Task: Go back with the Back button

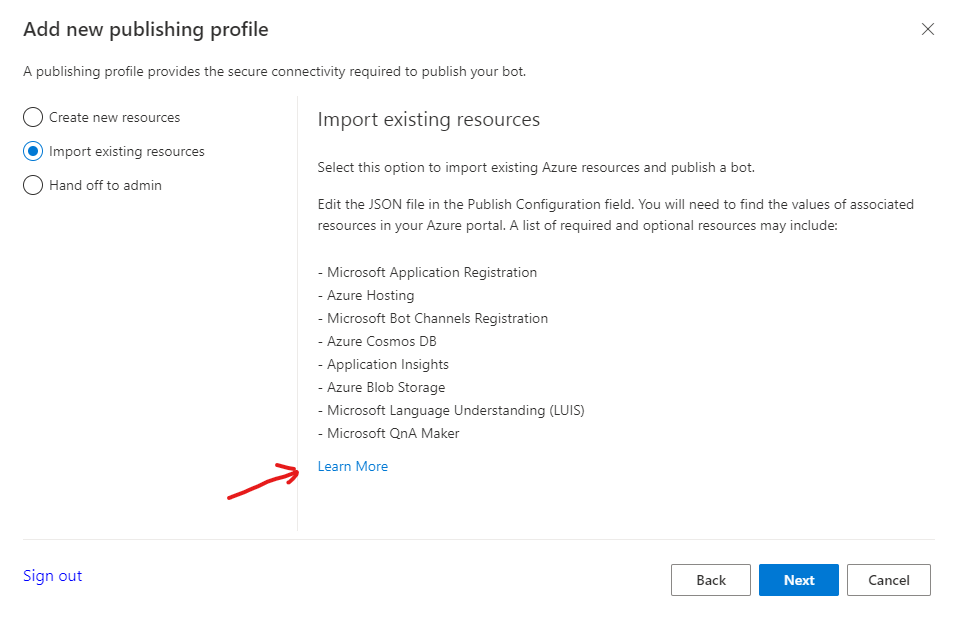Action: [x=711, y=580]
